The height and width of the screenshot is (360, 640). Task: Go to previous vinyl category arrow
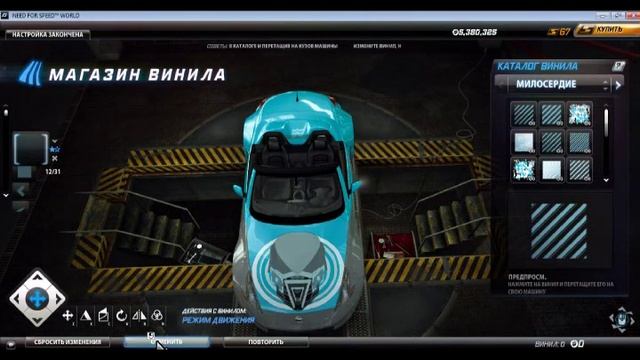point(501,84)
